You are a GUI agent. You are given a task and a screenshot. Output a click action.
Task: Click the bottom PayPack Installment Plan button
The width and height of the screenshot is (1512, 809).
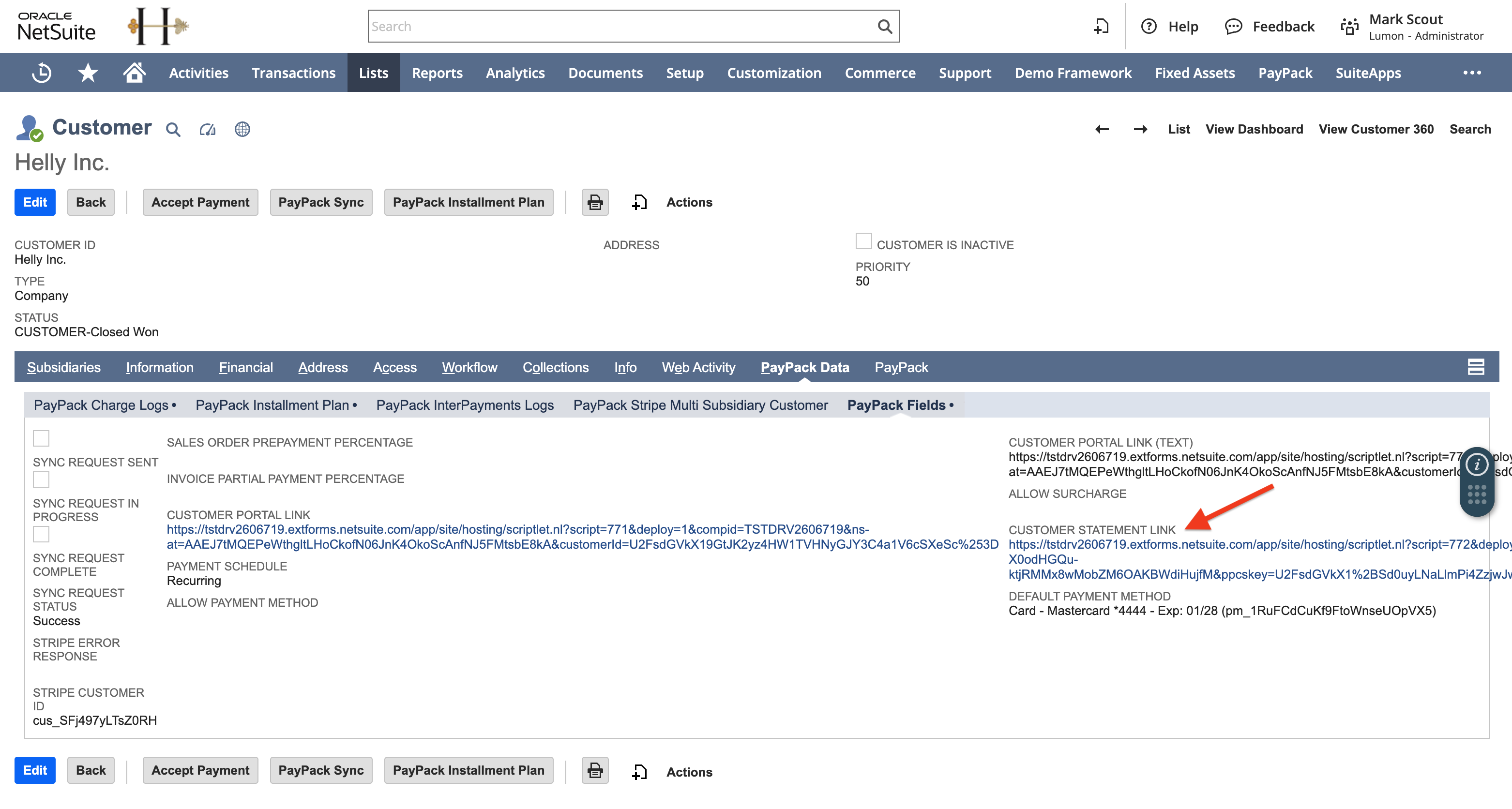tap(469, 770)
